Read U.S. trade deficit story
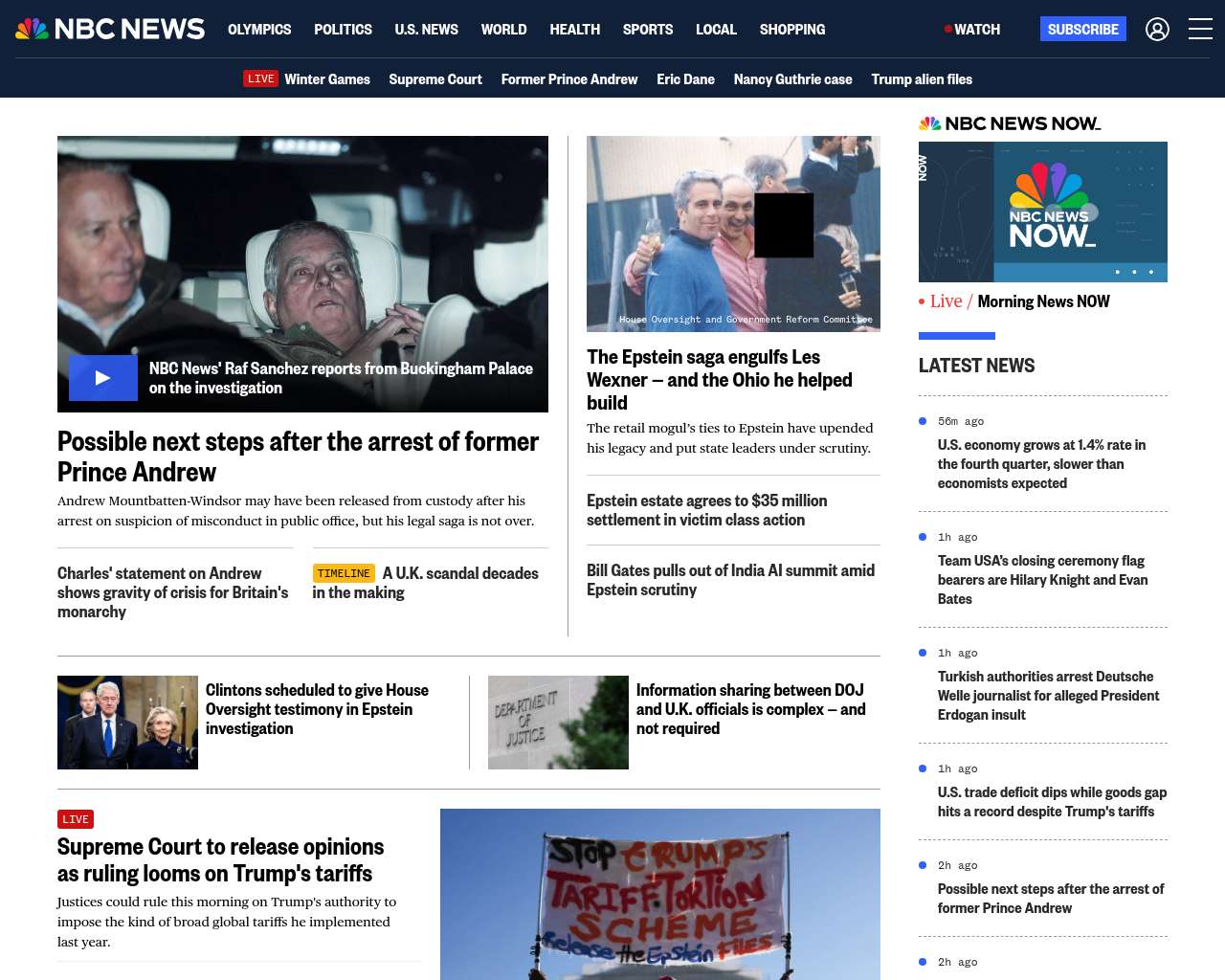This screenshot has height=980, width=1225. point(1053,802)
